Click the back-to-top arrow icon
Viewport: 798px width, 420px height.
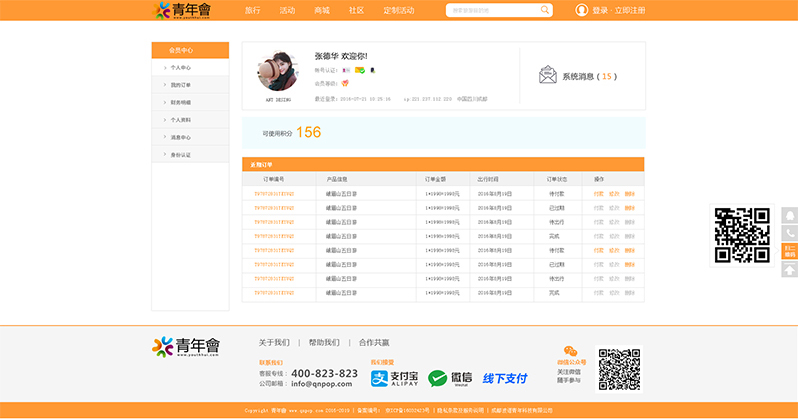789,269
